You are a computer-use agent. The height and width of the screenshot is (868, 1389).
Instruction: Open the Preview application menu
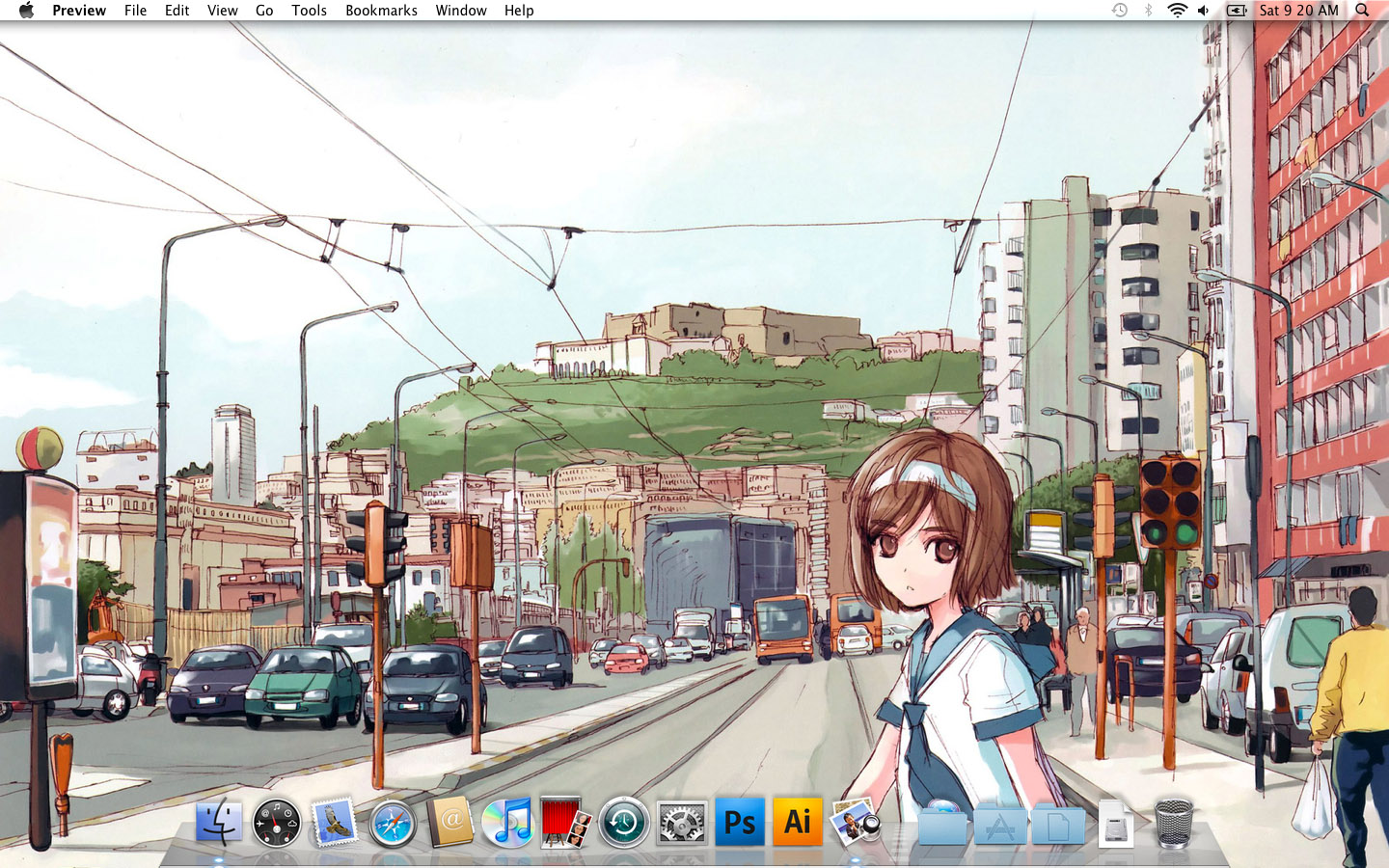tap(79, 11)
